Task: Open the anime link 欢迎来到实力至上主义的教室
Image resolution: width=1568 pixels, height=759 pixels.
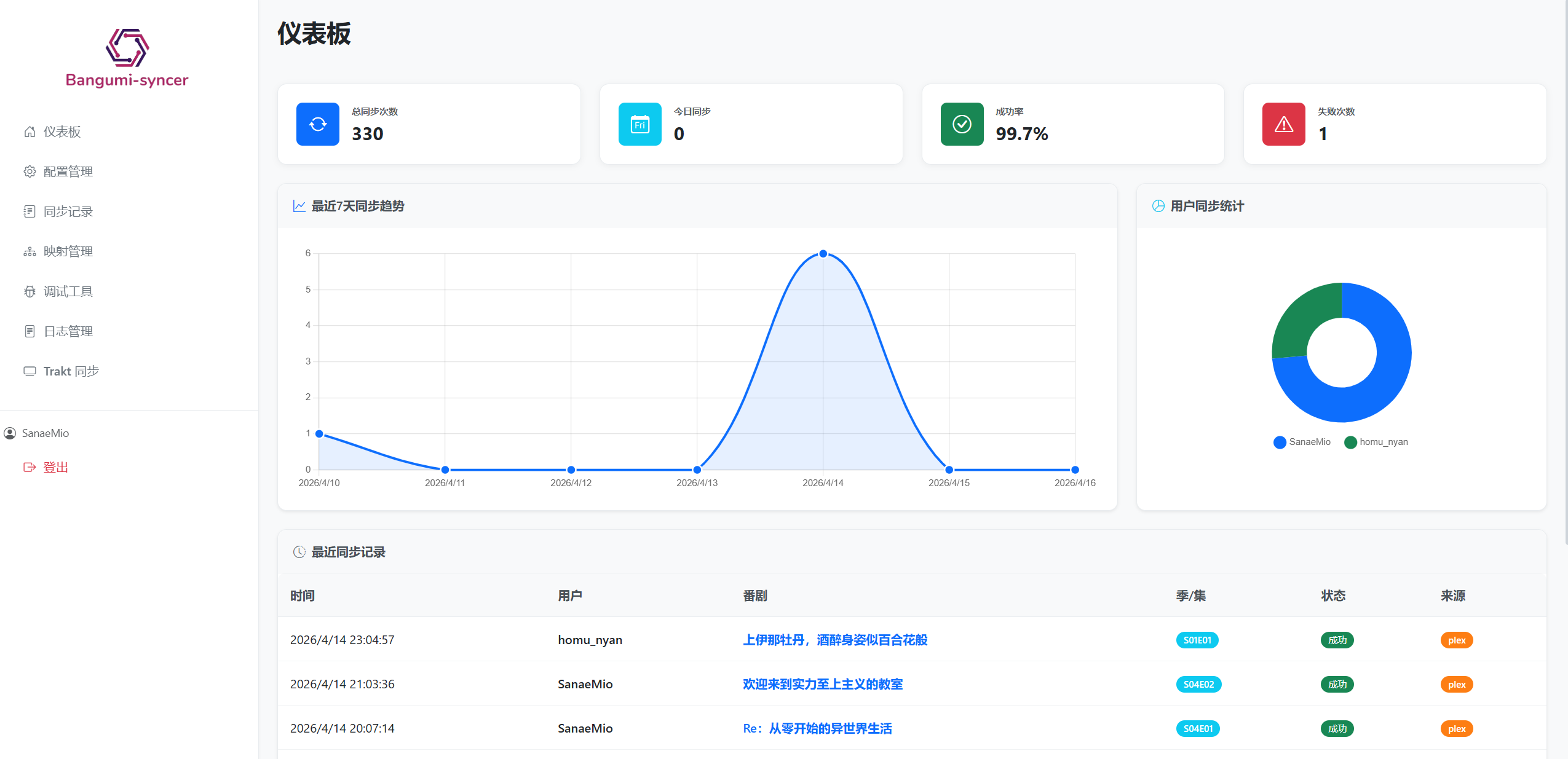Action: click(x=822, y=684)
